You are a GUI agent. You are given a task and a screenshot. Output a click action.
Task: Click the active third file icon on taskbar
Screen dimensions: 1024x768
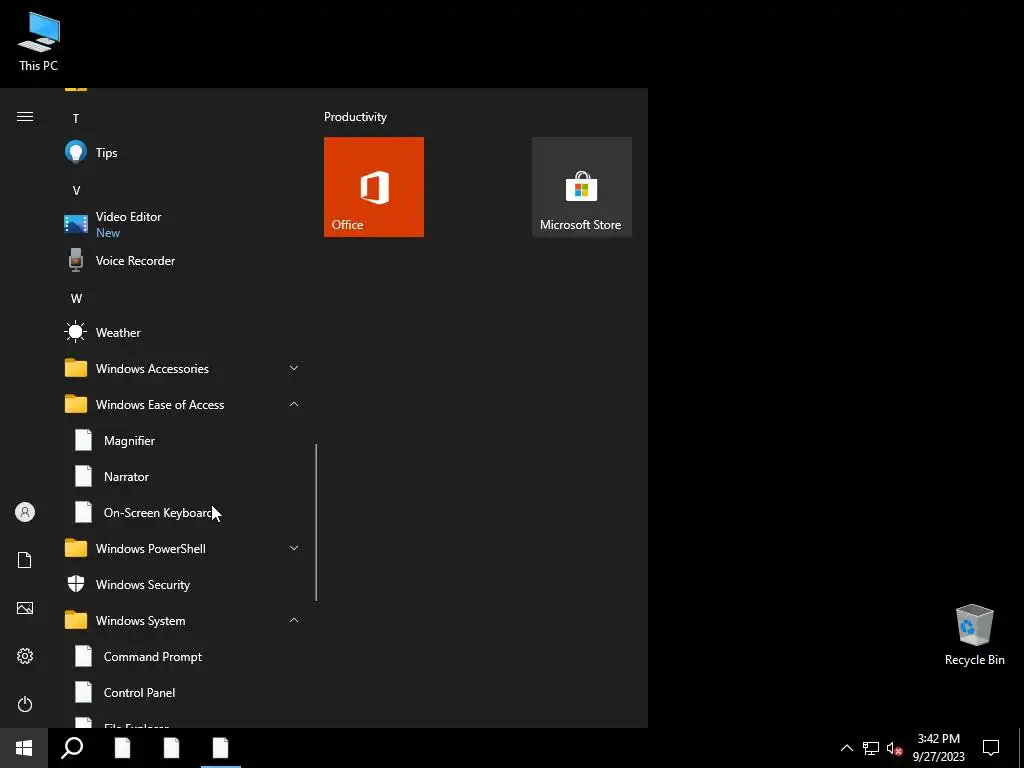point(221,748)
